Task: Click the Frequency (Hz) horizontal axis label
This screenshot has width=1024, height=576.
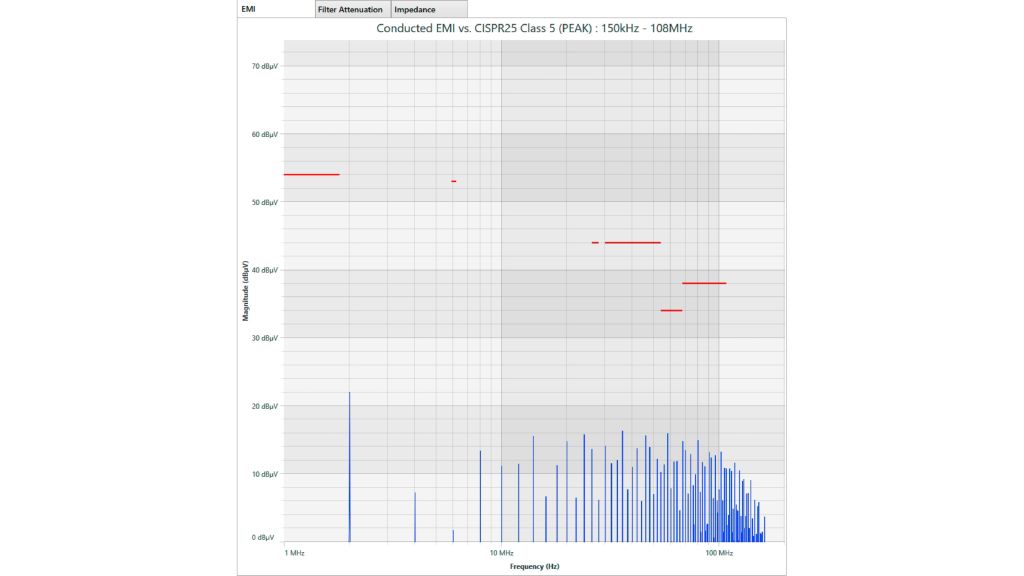Action: click(534, 566)
